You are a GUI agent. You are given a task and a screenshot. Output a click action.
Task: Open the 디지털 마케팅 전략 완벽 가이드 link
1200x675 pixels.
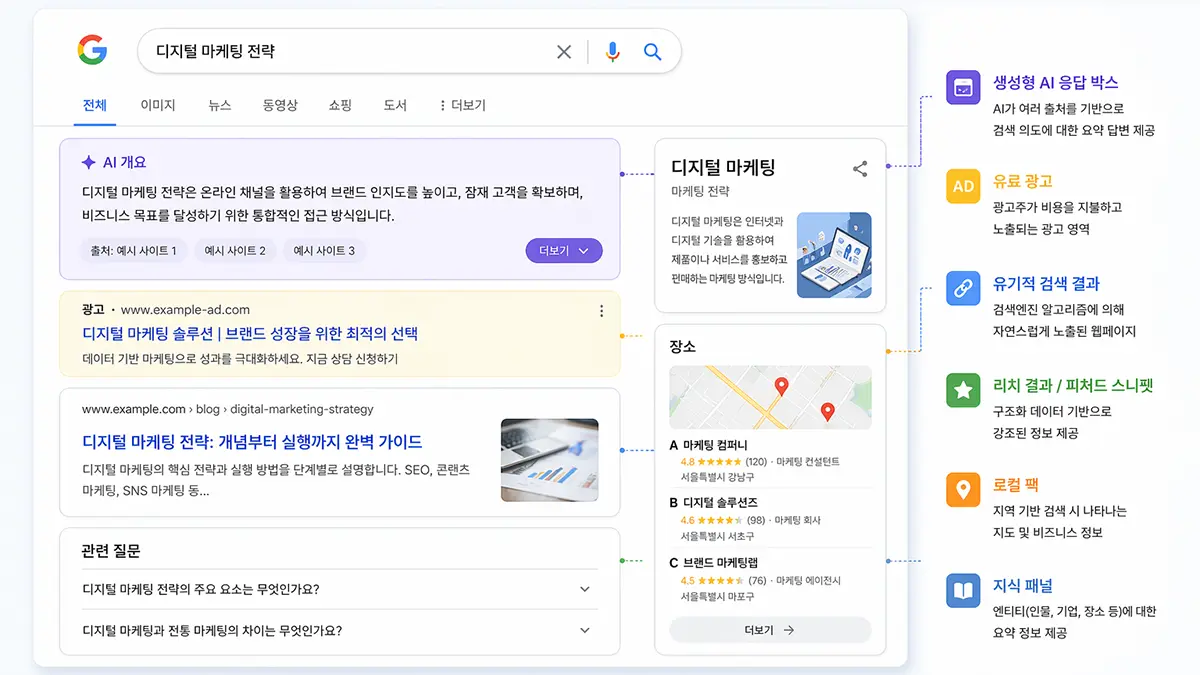[252, 442]
